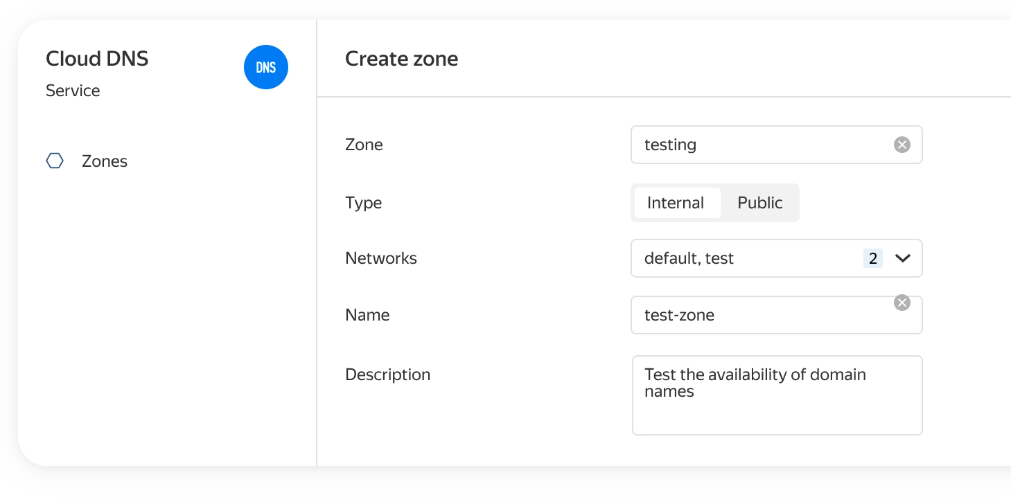Click the Name input containing test-zone
1011x499 pixels.
760,316
